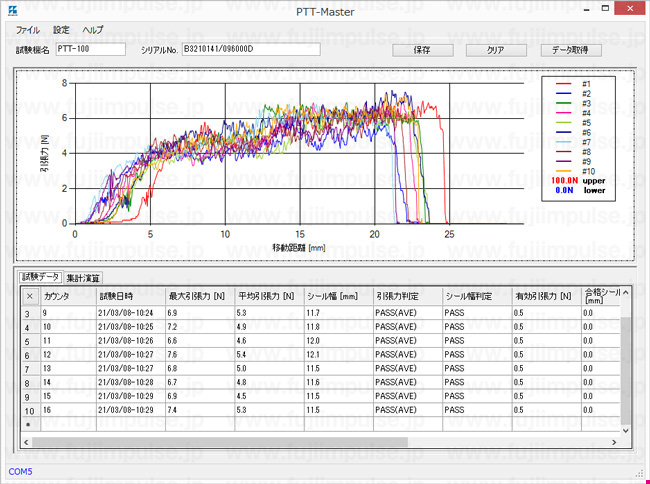Click the 試験機名 field containing PTT-100

89,49
